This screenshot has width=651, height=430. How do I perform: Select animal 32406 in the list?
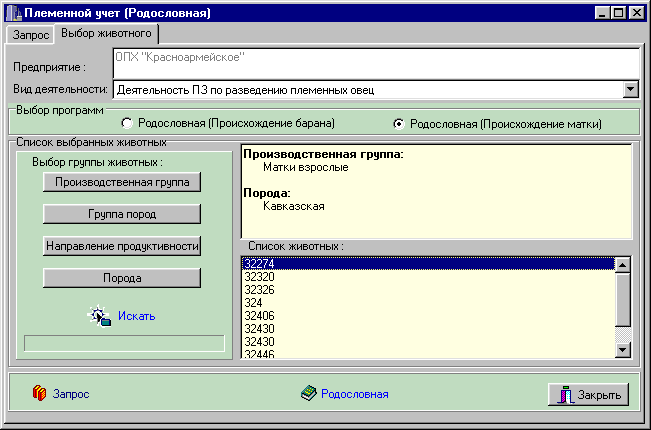click(260, 316)
